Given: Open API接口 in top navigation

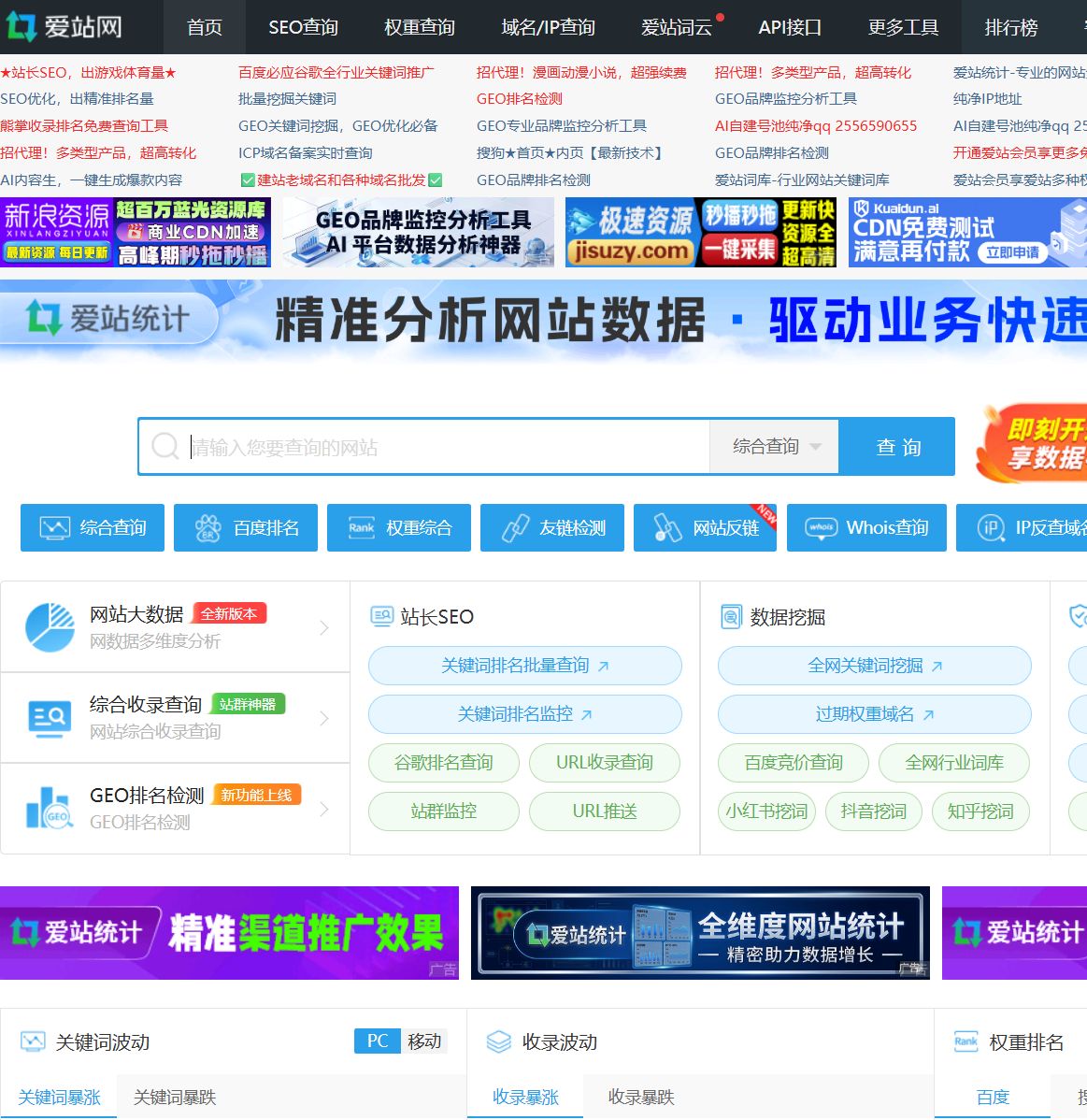Looking at the screenshot, I should click(x=790, y=27).
